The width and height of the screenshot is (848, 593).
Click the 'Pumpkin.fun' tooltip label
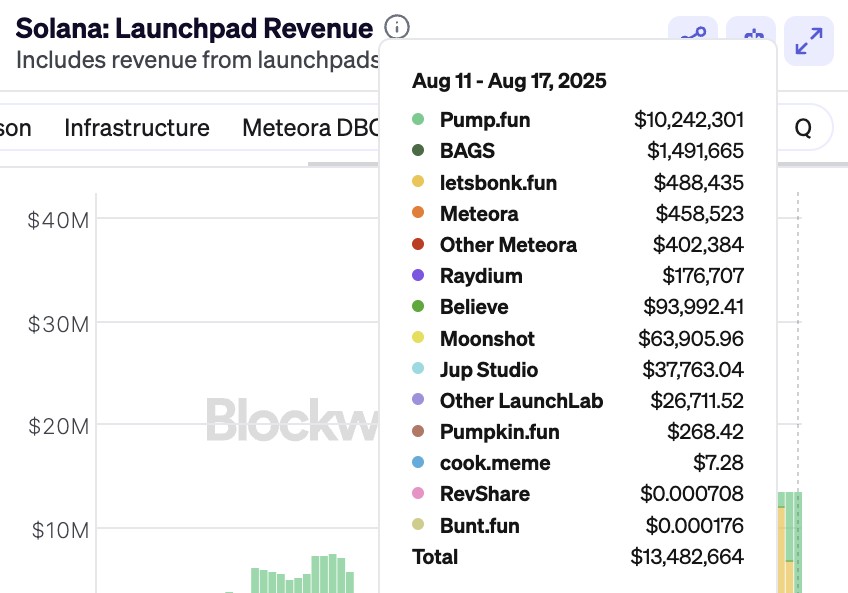tap(500, 432)
